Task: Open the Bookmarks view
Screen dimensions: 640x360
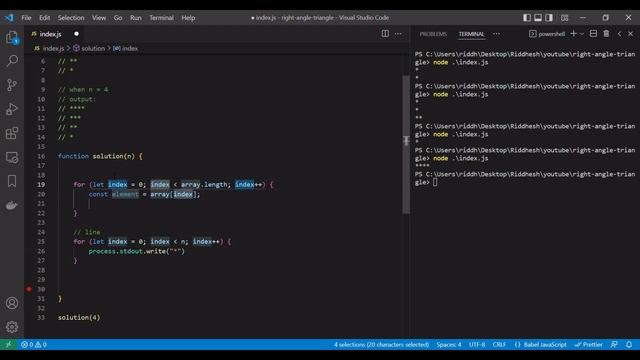Action: pyautogui.click(x=12, y=181)
